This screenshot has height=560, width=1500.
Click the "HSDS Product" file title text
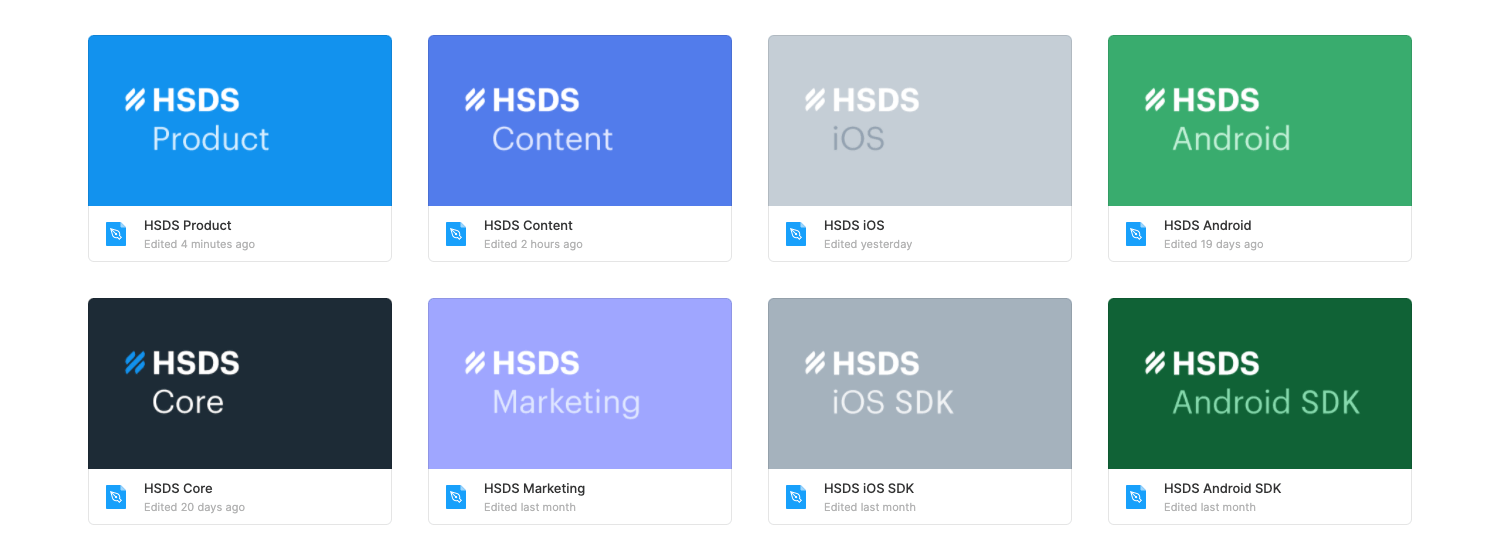[188, 226]
